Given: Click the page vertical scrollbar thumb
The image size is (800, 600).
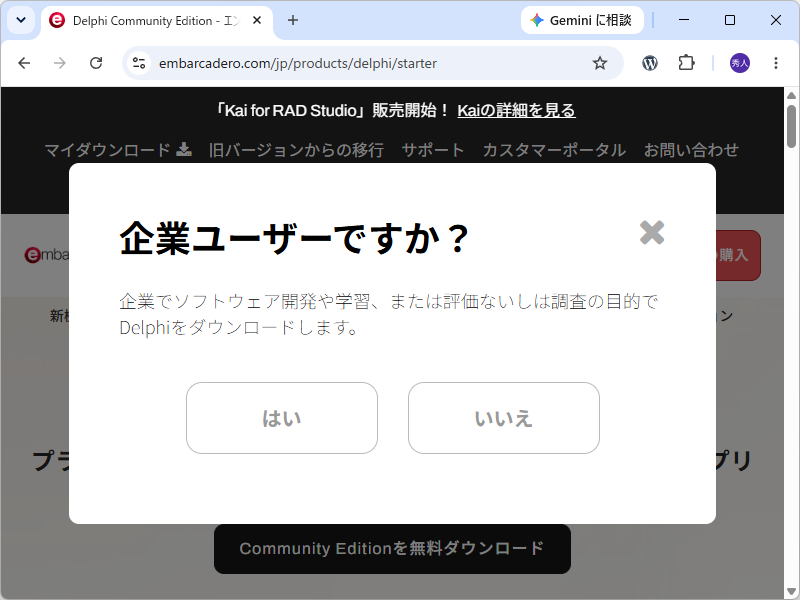Looking at the screenshot, I should pos(791,126).
